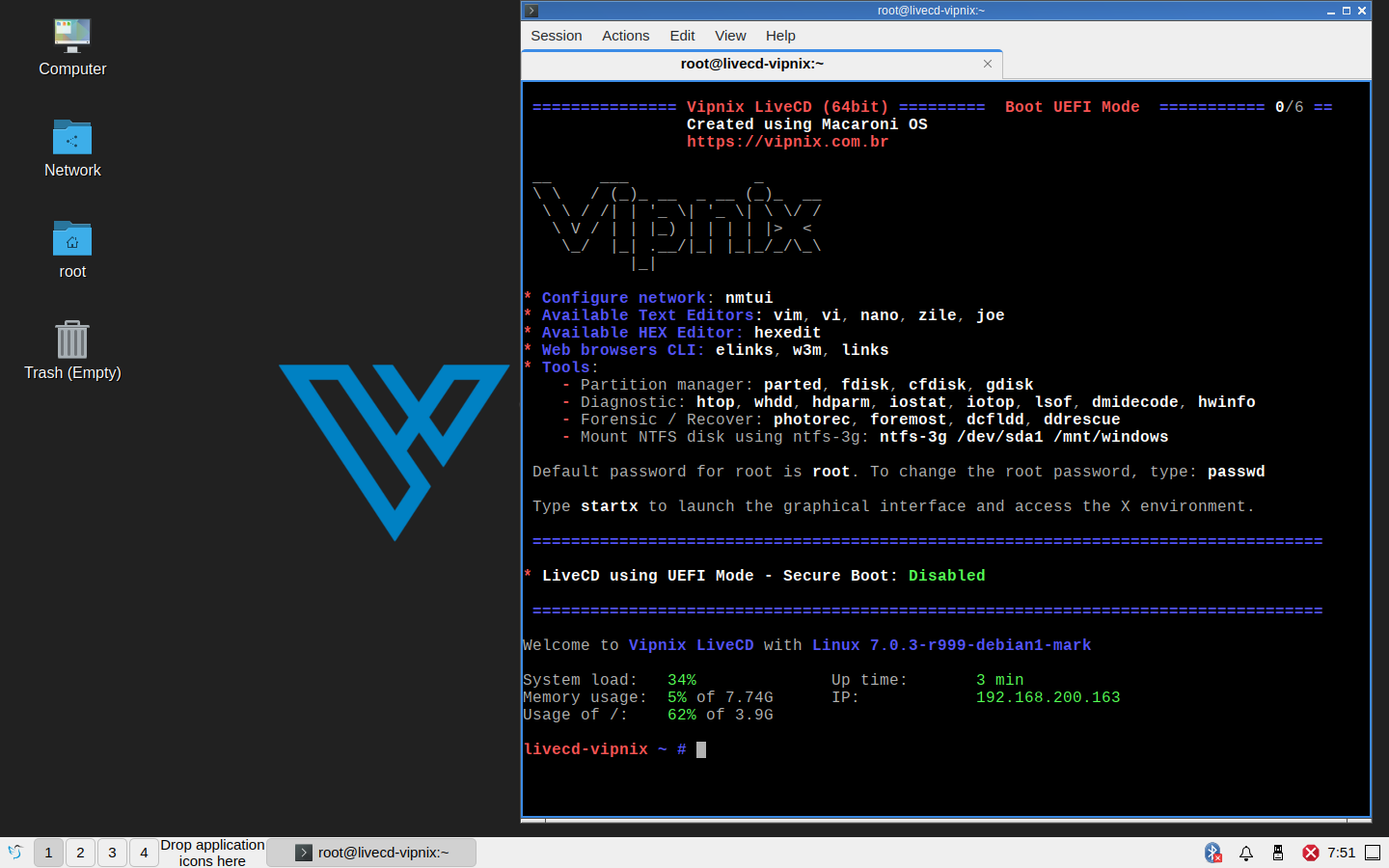
Task: Click the 'Boot UEFI Mode' header text
Action: click(x=1072, y=107)
